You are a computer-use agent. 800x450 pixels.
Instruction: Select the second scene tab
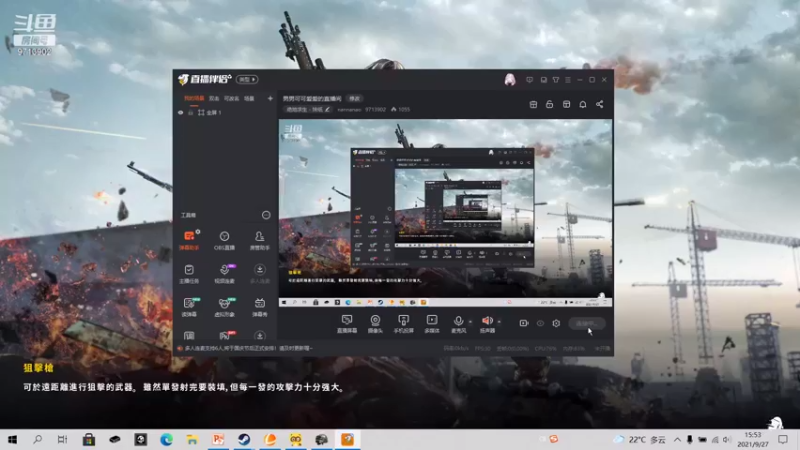[x=214, y=98]
